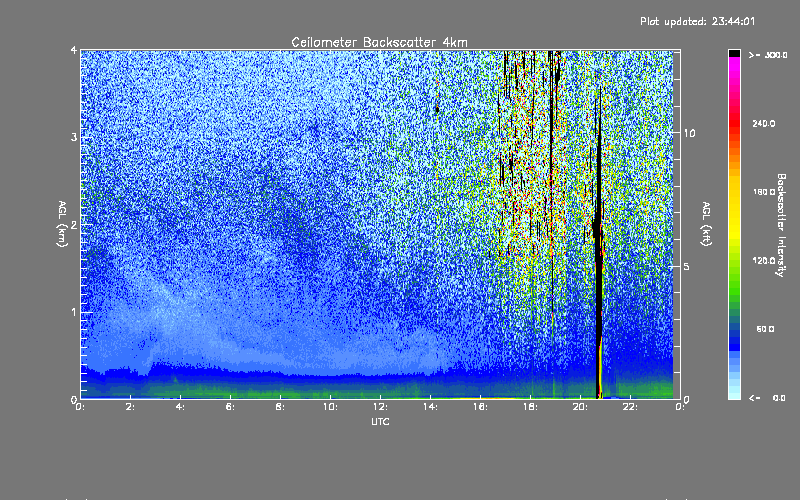Click the "8:" UTC hour tick label
The width and height of the screenshot is (800, 500).
280,407
